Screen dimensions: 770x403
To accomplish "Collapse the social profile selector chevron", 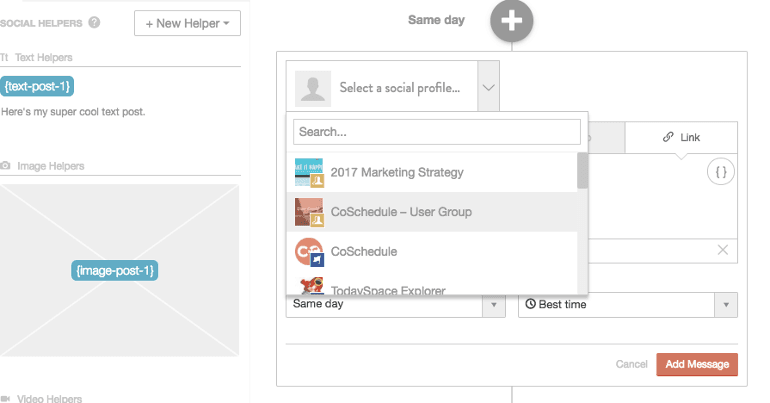I will click(x=488, y=88).
